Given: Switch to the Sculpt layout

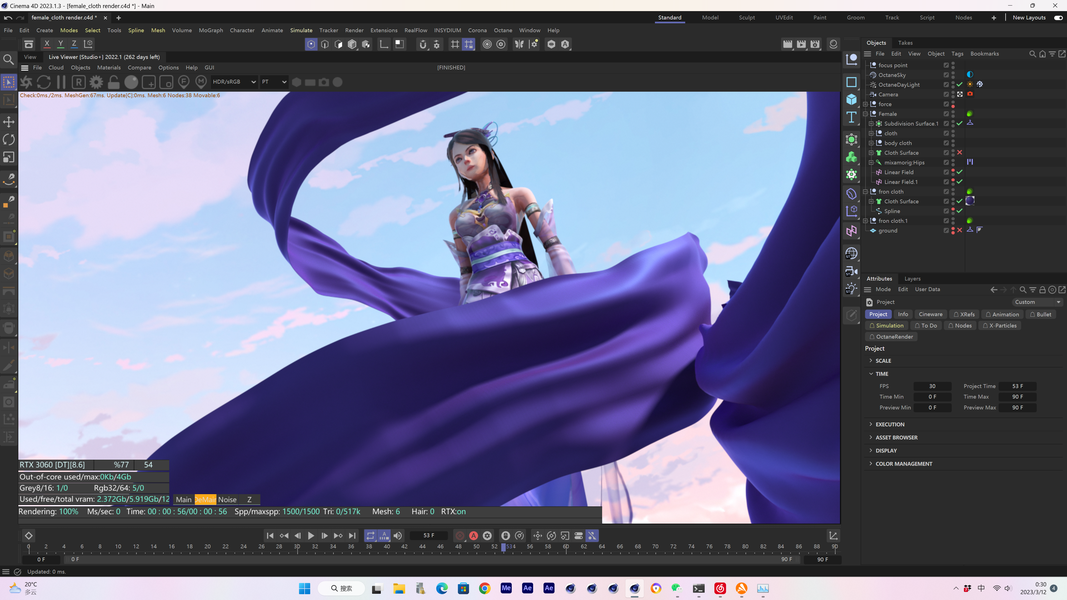Looking at the screenshot, I should [x=746, y=18].
